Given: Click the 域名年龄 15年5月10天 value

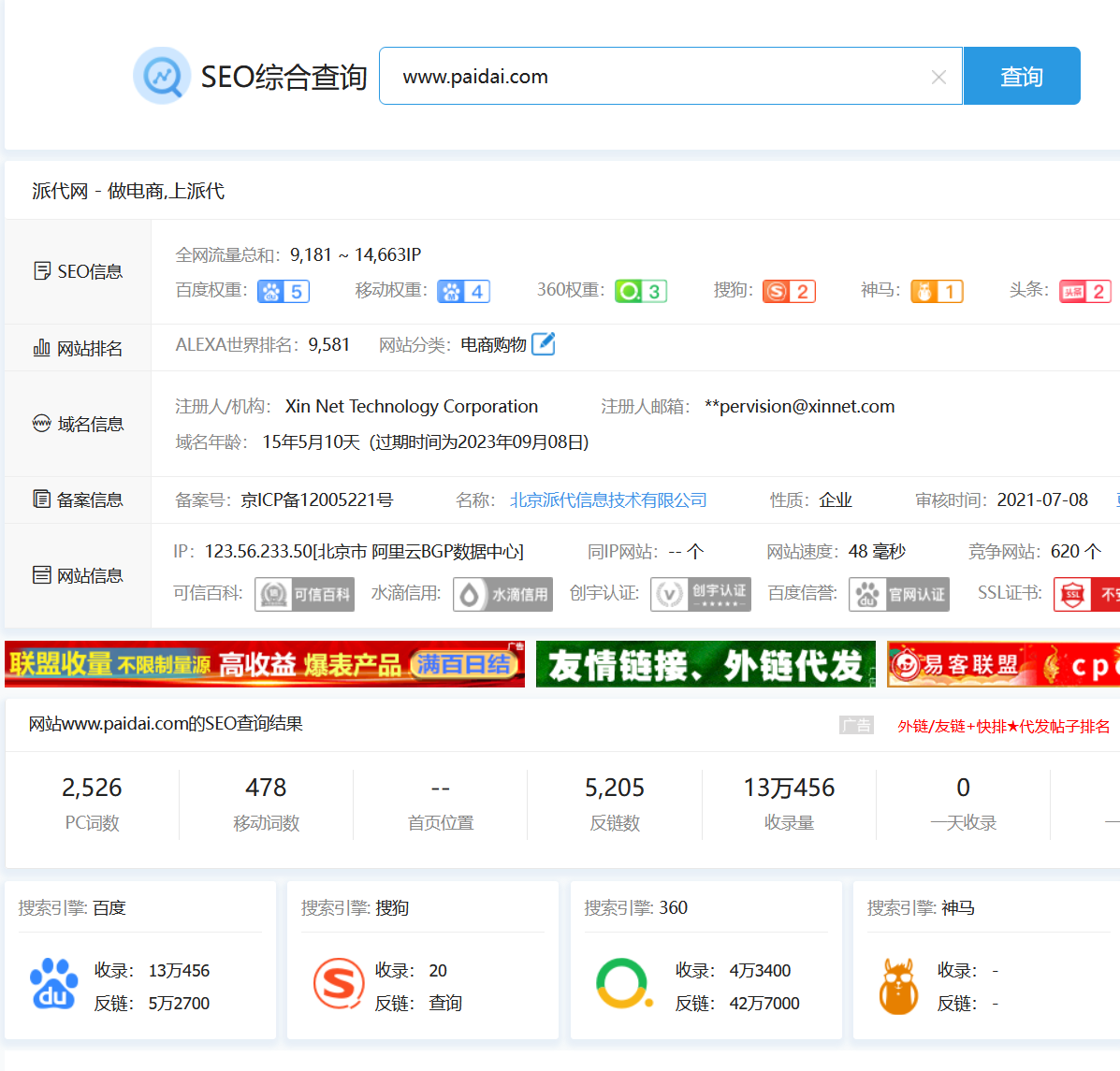Looking at the screenshot, I should click(312, 442).
